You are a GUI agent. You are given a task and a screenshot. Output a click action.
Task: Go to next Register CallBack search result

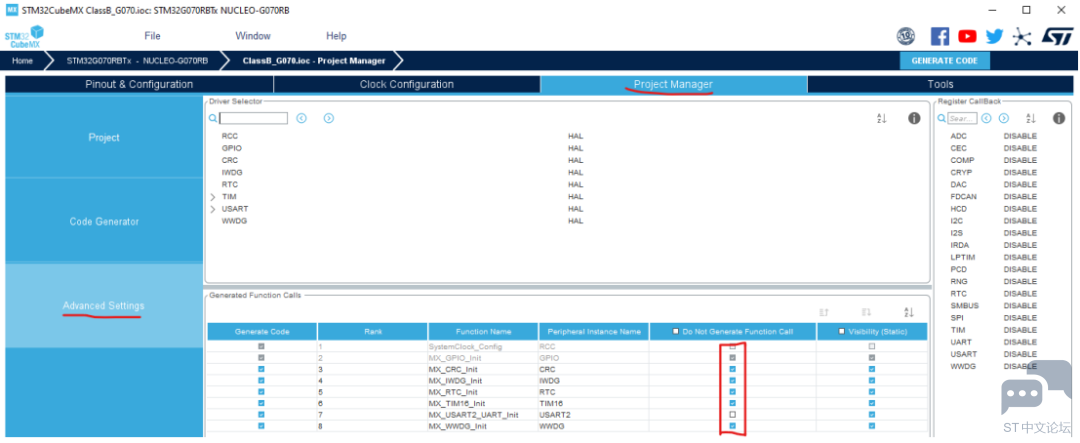[1004, 119]
